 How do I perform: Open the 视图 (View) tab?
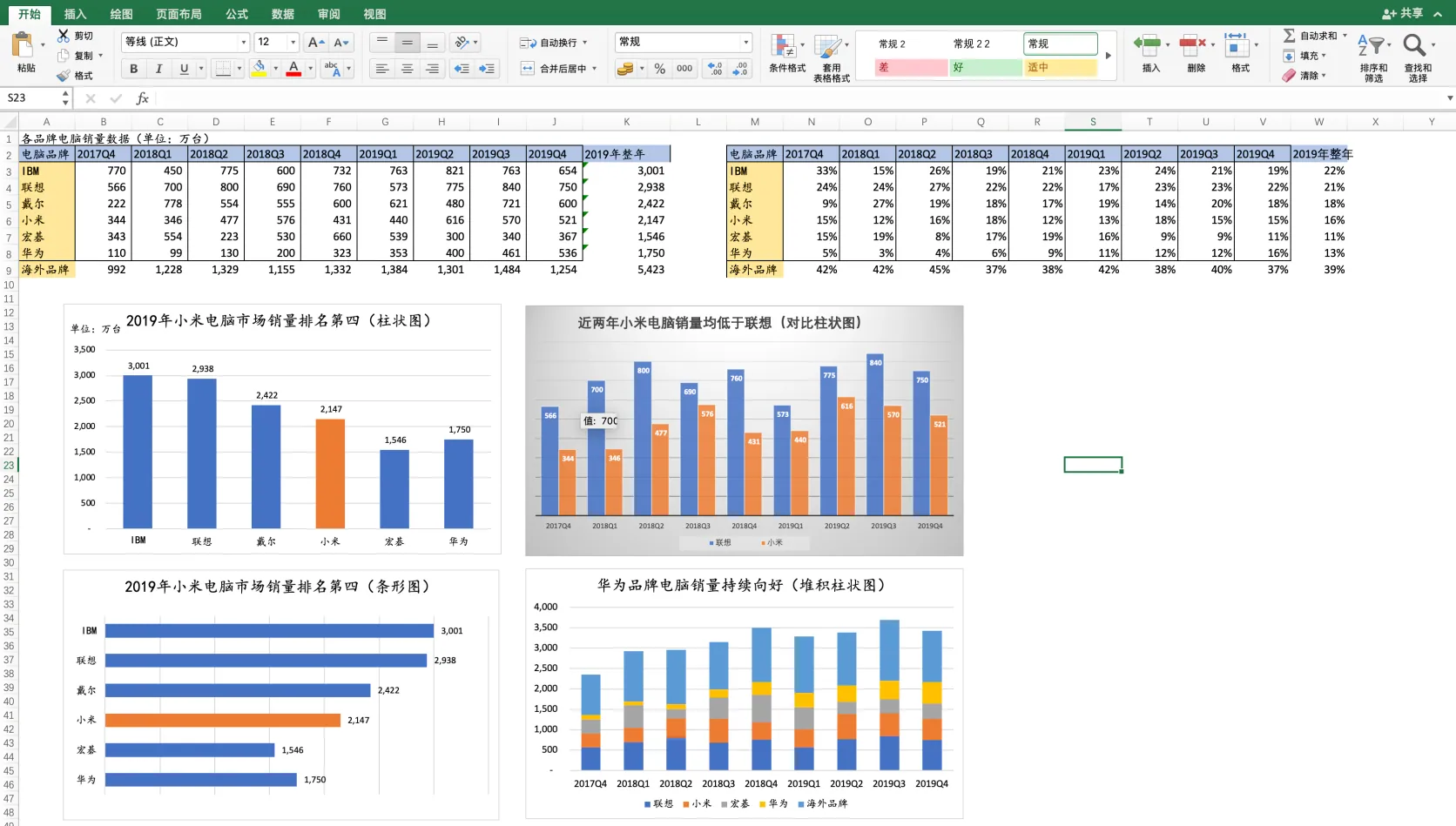coord(374,14)
